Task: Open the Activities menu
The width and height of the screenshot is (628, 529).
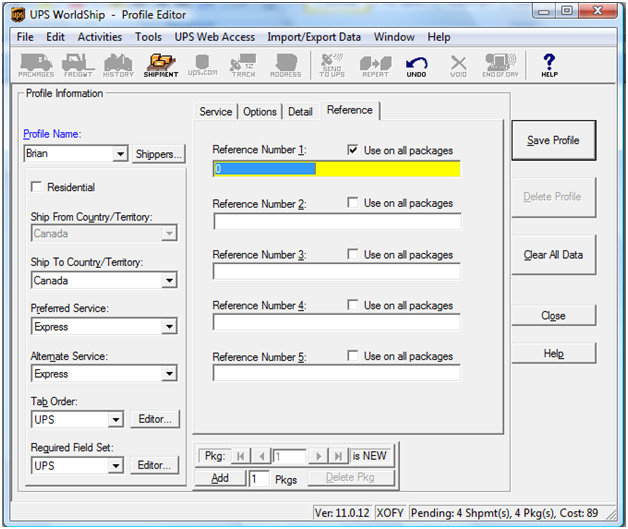Action: pyautogui.click(x=100, y=37)
